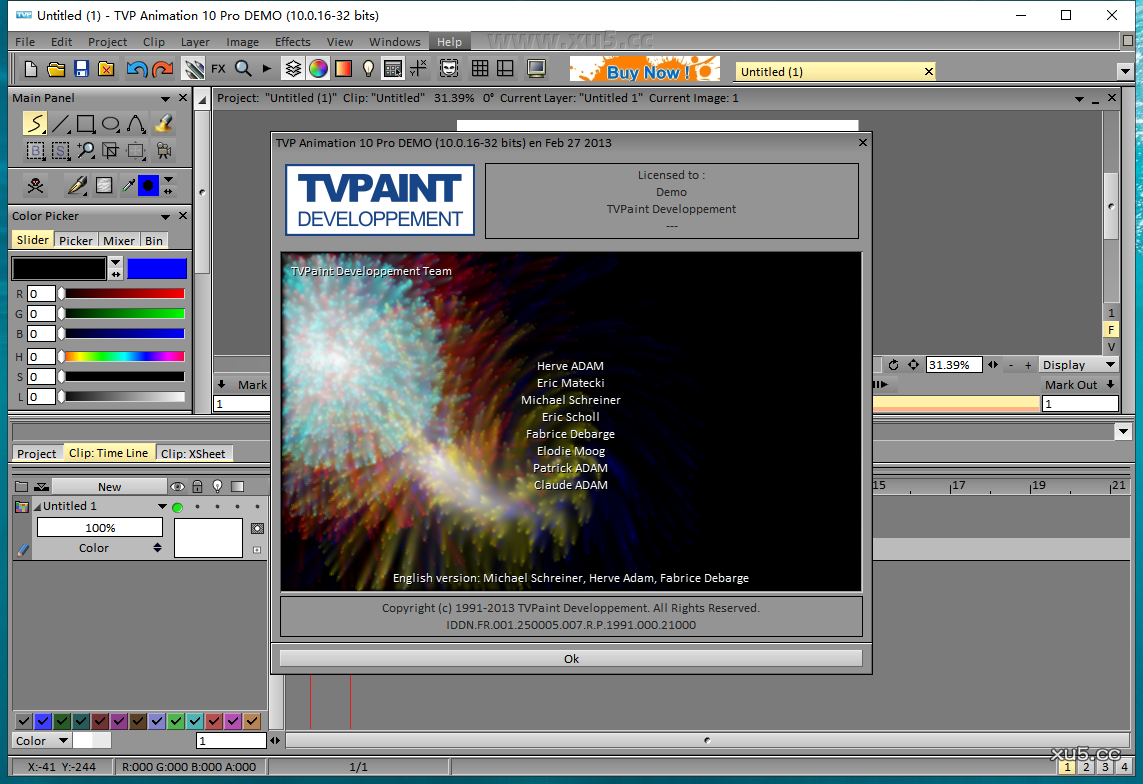This screenshot has width=1143, height=784.
Task: Toggle the green onion-skin dot on Untitled 1
Action: (x=178, y=507)
